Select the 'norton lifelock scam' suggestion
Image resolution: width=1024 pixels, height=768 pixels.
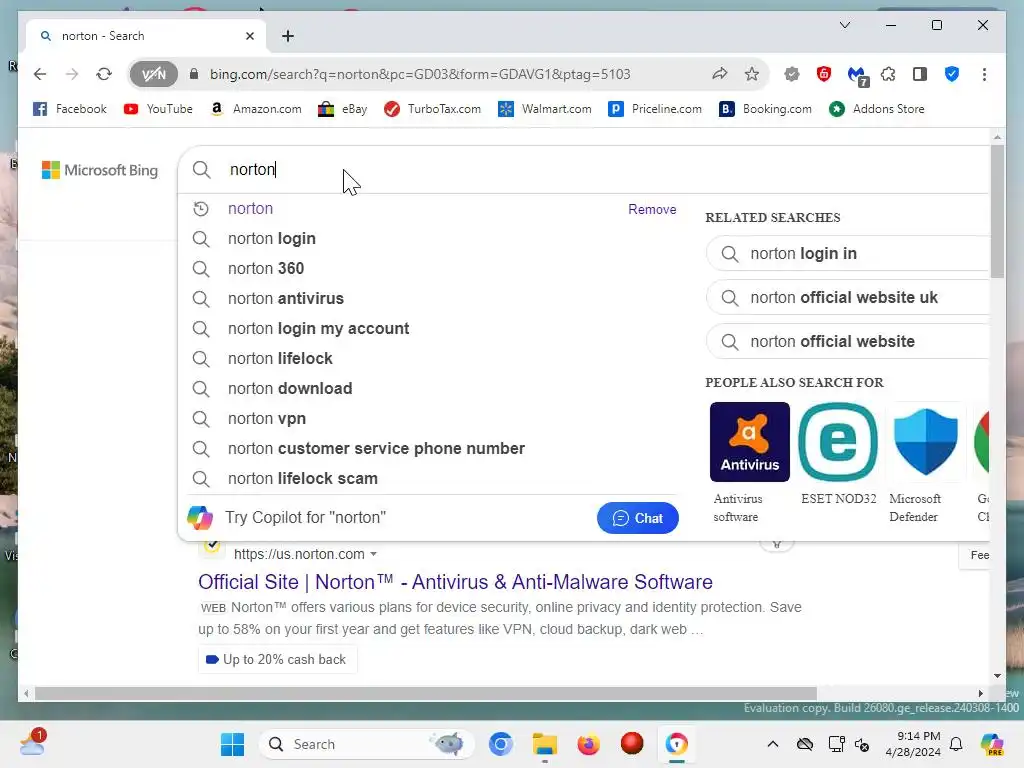click(303, 479)
